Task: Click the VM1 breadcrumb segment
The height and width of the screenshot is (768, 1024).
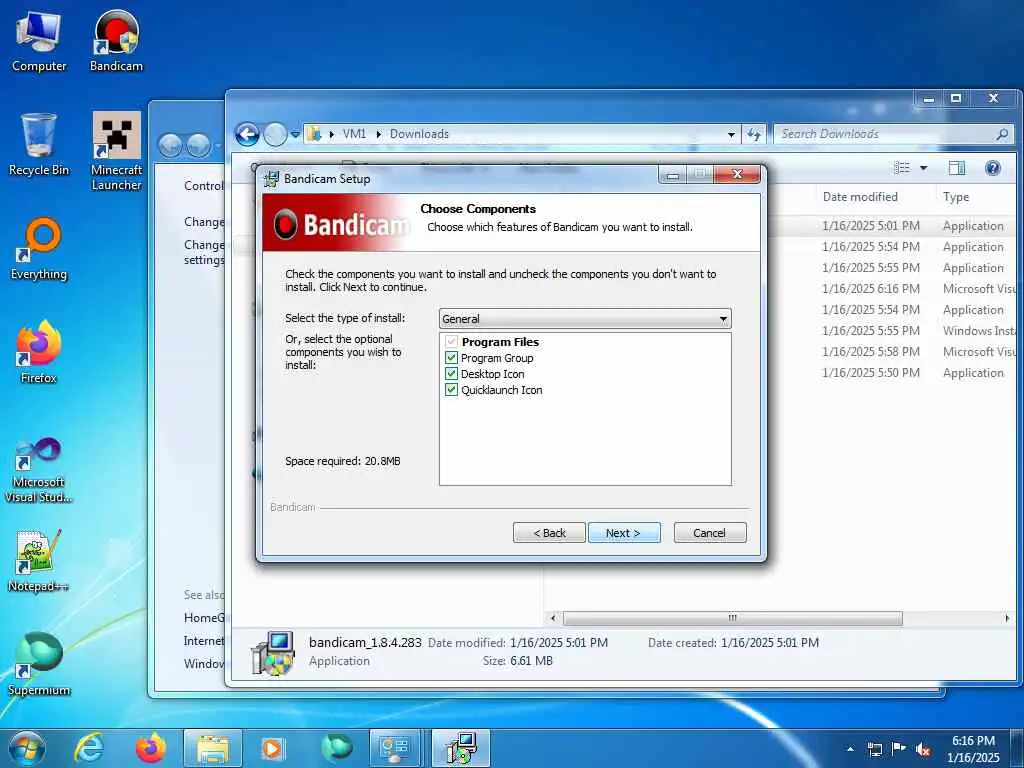Action: pos(354,134)
